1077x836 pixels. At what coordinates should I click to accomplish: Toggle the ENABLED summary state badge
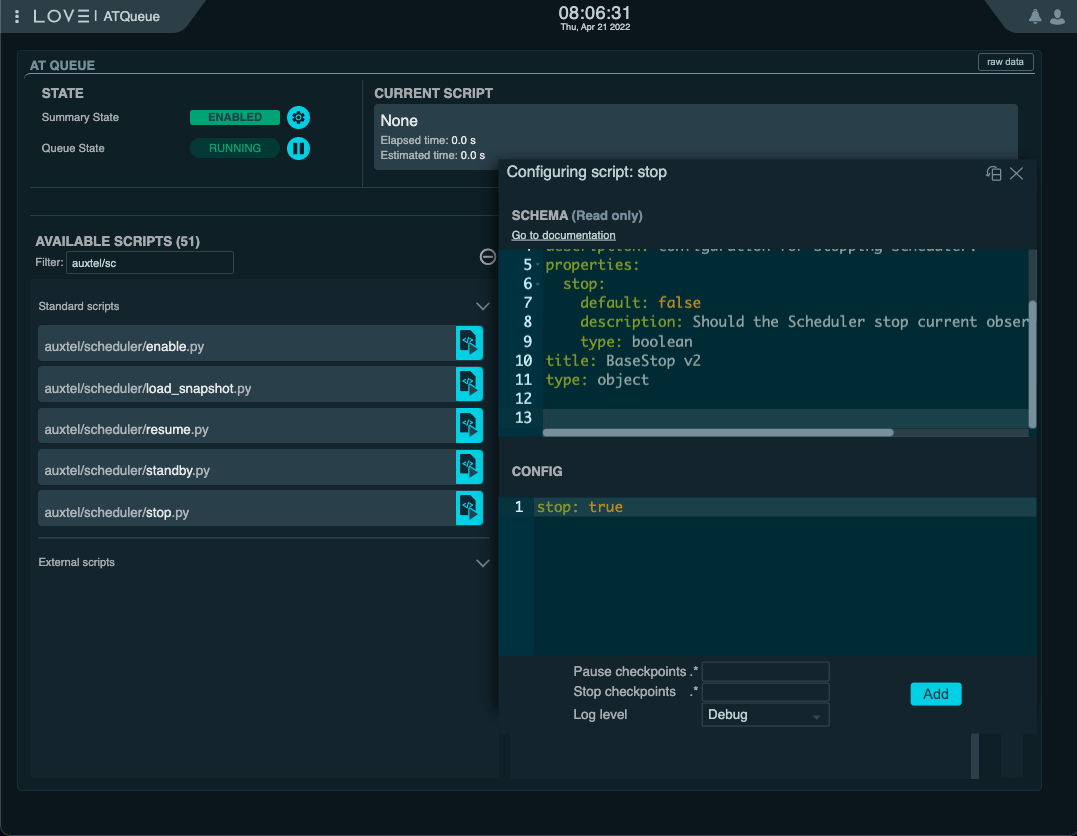[x=234, y=117]
